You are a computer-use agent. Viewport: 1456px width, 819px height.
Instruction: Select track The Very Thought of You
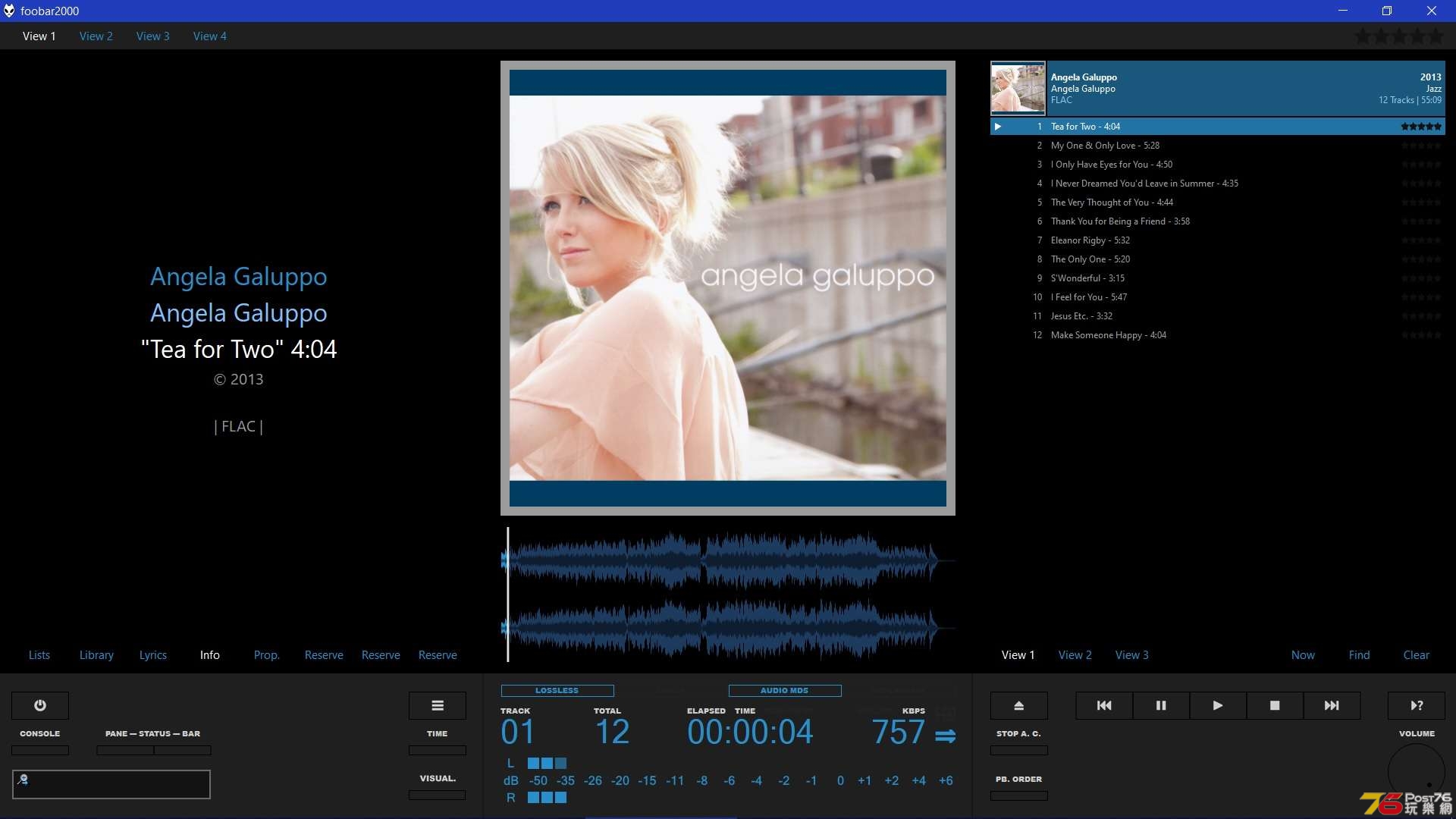point(1218,202)
